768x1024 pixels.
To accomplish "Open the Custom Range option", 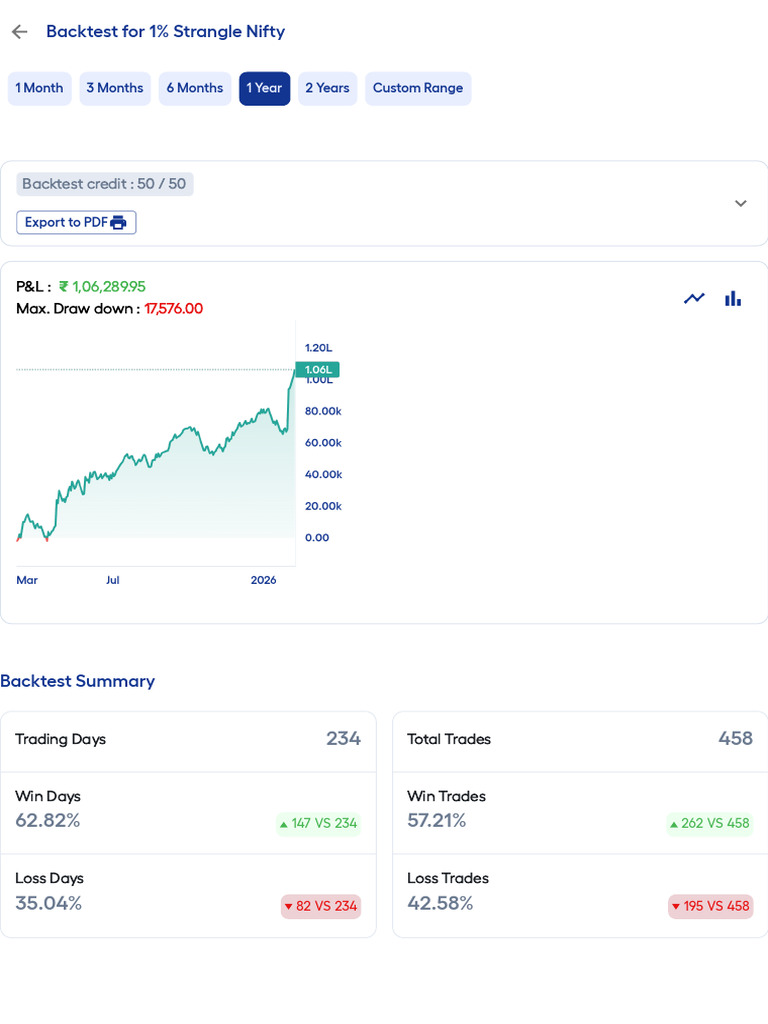I will pos(418,88).
